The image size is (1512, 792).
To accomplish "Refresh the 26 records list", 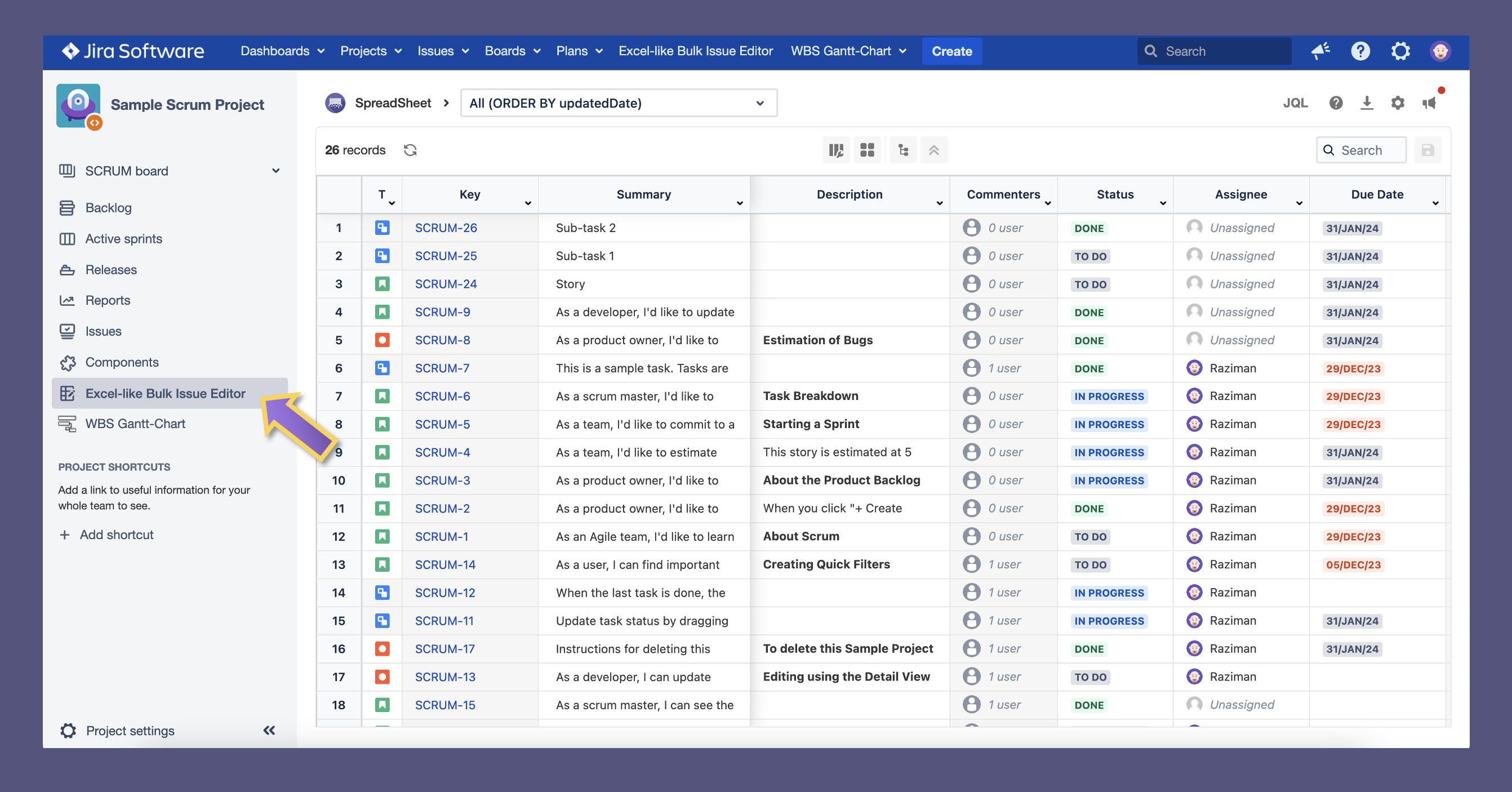I will click(410, 150).
